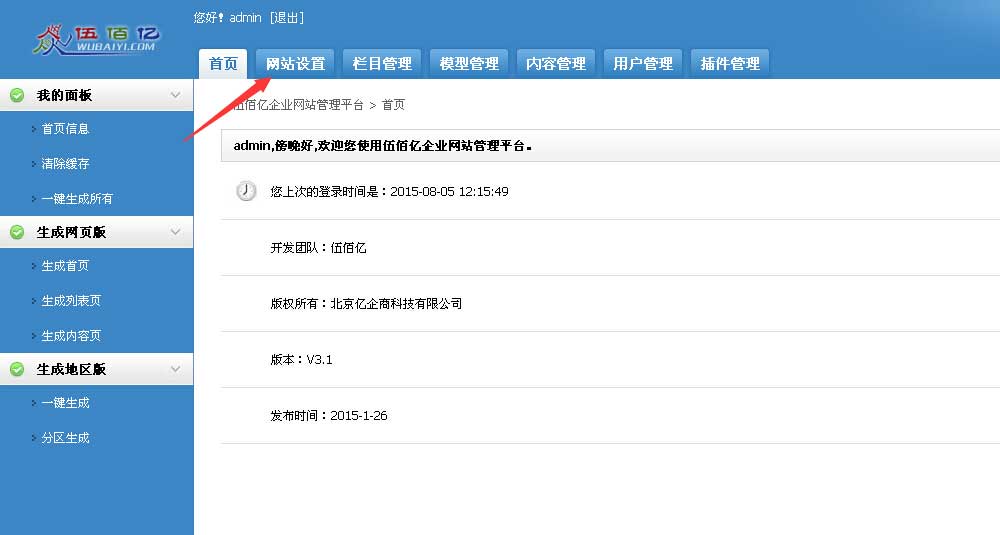
Task: Click the 退出 logout link
Action: point(287,18)
